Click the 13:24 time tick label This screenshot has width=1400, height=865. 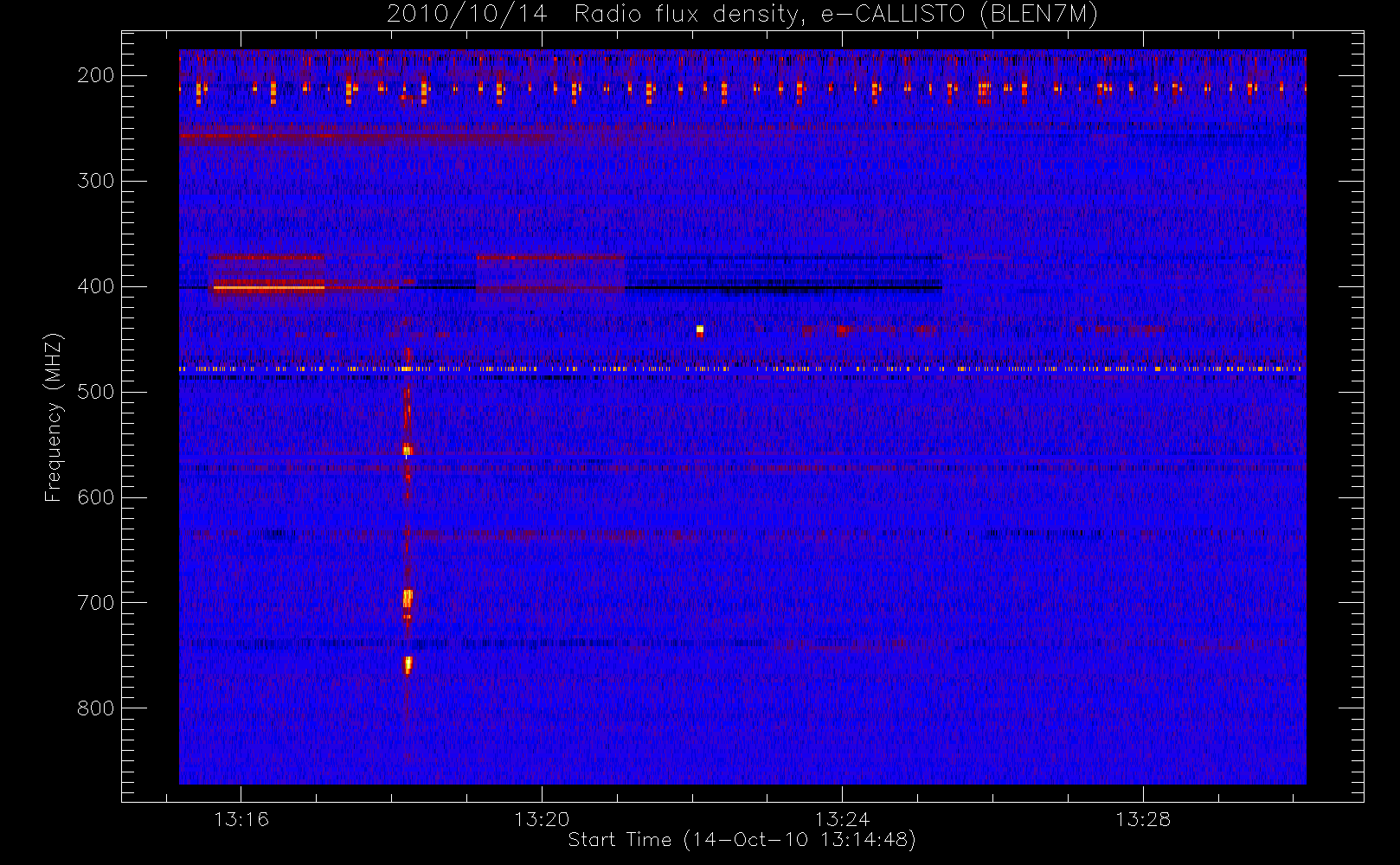coord(842,819)
